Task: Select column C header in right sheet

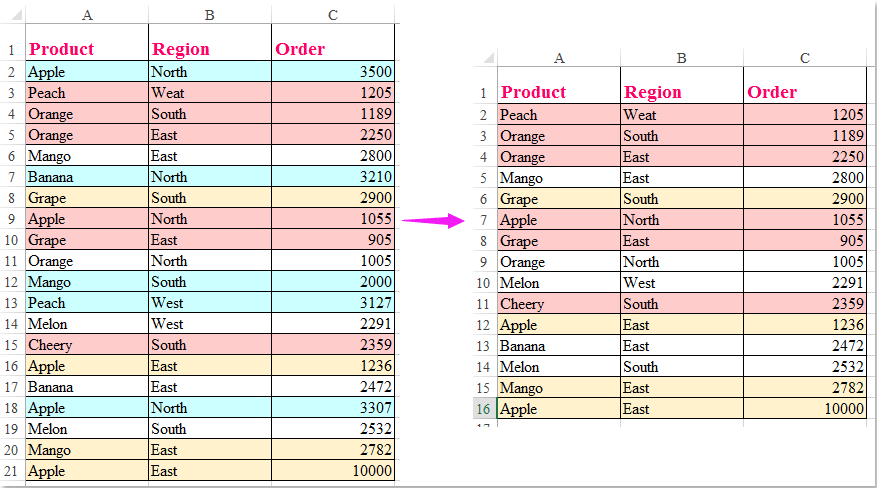Action: [805, 58]
